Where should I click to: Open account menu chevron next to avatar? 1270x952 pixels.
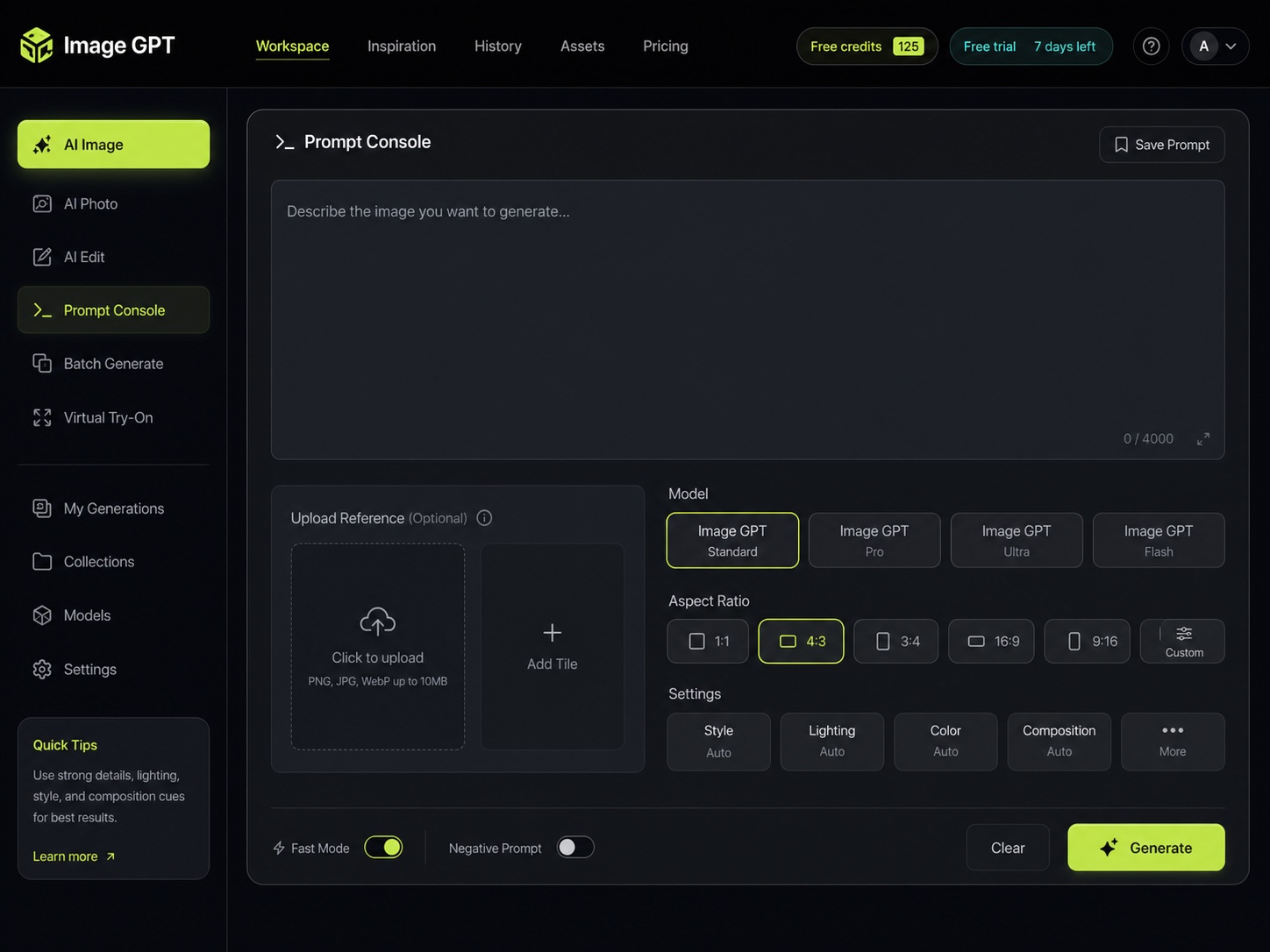click(x=1231, y=46)
